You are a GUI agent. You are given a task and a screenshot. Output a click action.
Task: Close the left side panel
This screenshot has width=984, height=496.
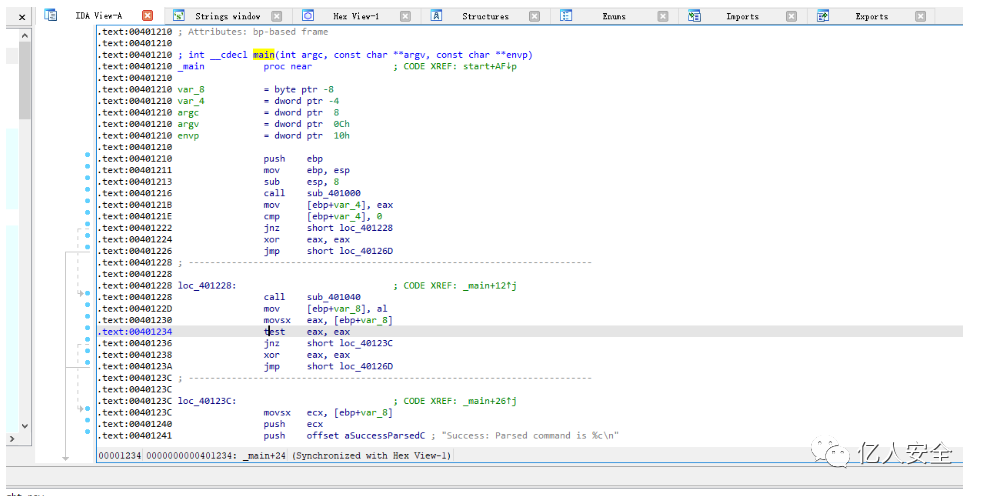pyautogui.click(x=22, y=17)
